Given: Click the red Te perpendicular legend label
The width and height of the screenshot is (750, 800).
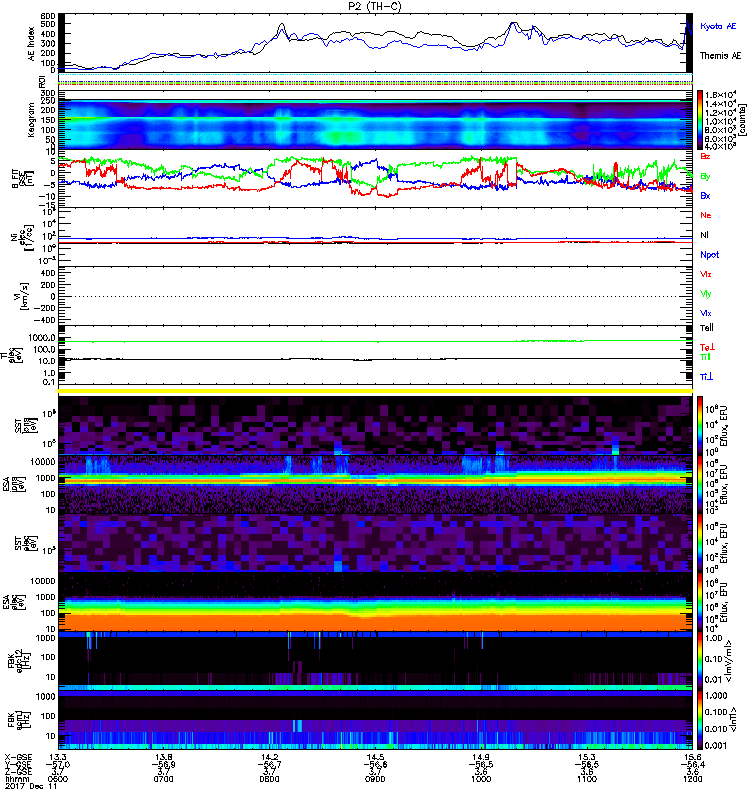Looking at the screenshot, I should point(707,347).
